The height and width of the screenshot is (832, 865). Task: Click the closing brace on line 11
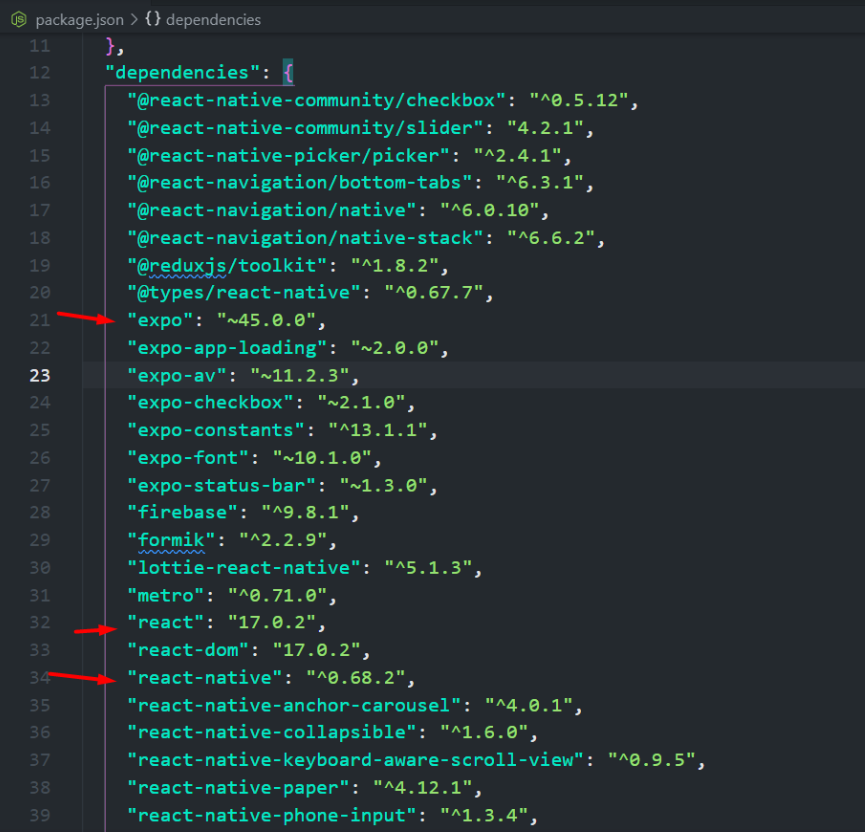point(110,45)
